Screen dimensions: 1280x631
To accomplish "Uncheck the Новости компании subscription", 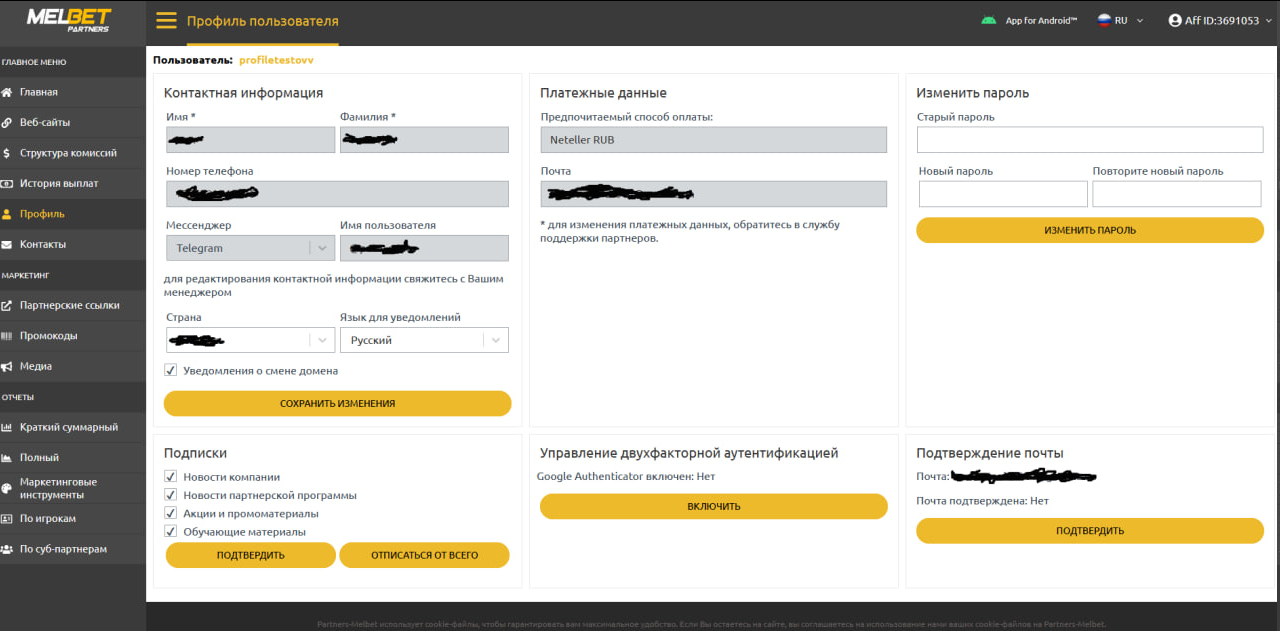I will 171,477.
